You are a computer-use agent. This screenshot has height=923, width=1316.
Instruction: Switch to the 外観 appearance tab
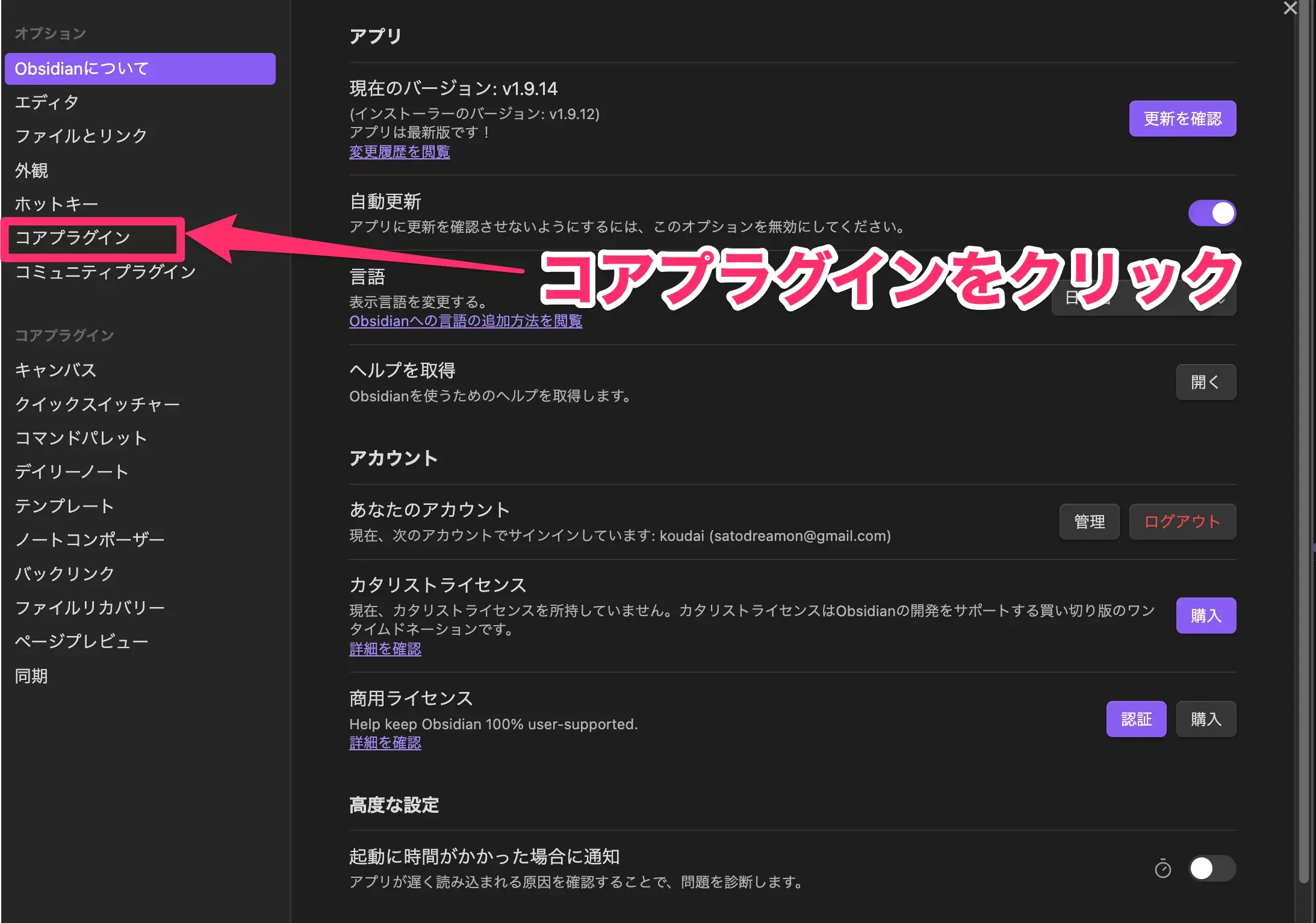[x=140, y=170]
